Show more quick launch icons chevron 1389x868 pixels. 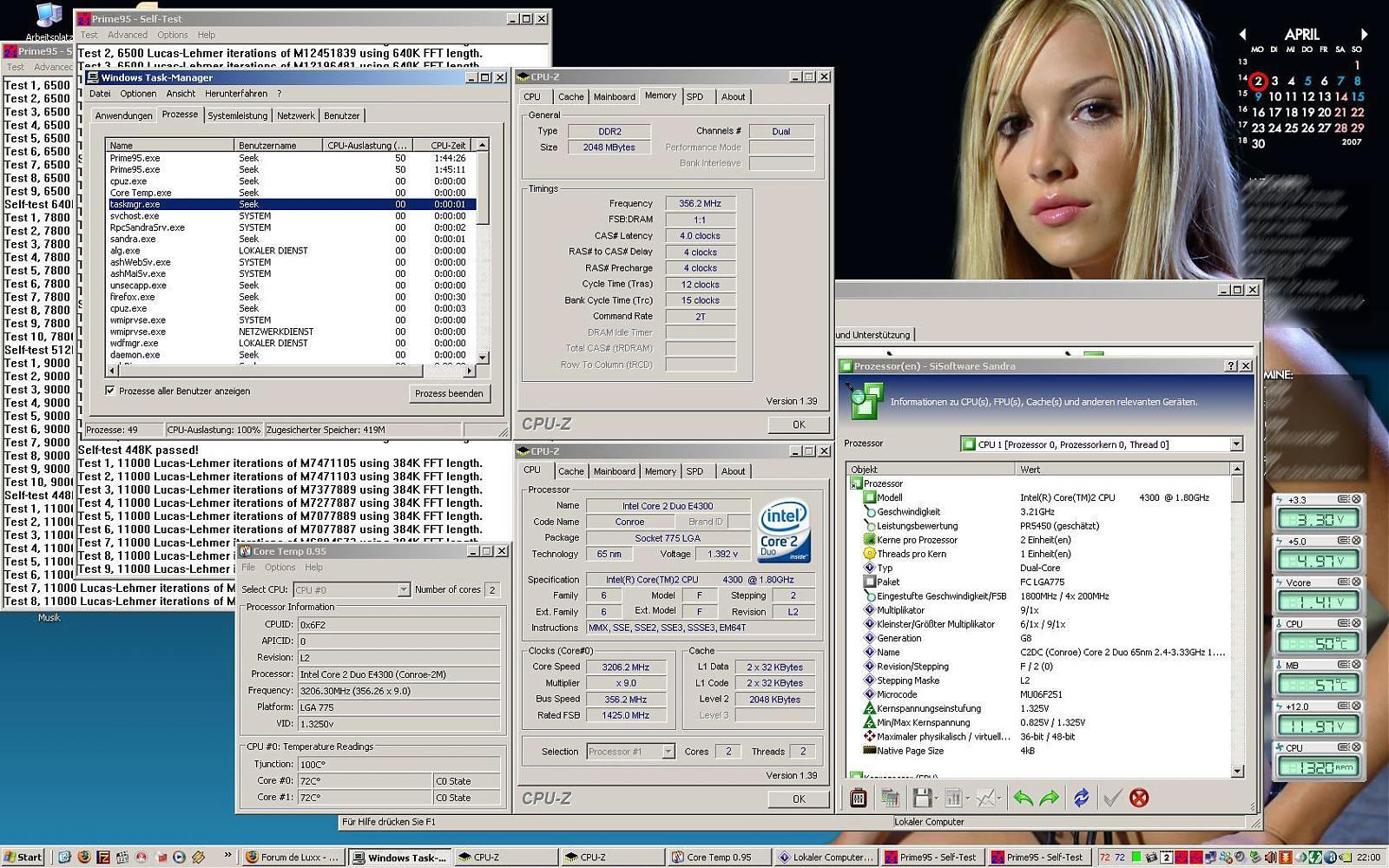(x=228, y=855)
